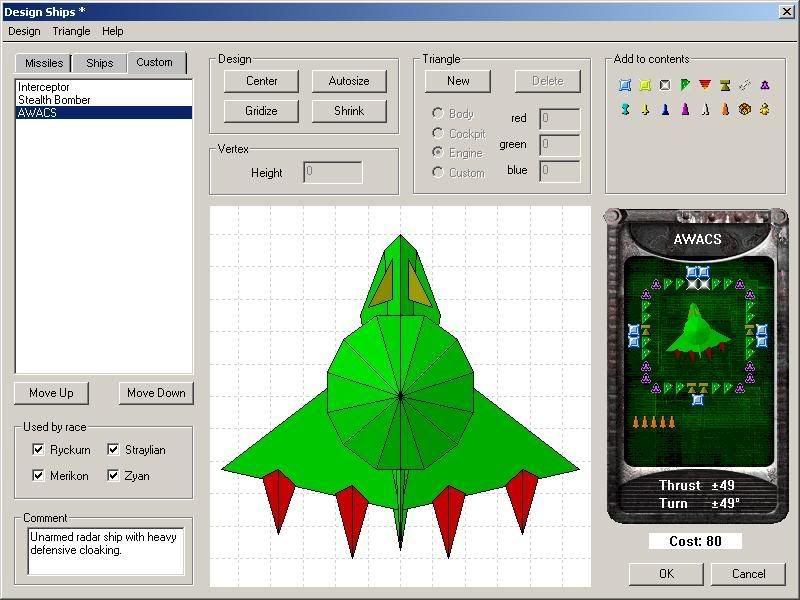This screenshot has height=600, width=800.
Task: Click the blue color value field
Action: click(560, 171)
